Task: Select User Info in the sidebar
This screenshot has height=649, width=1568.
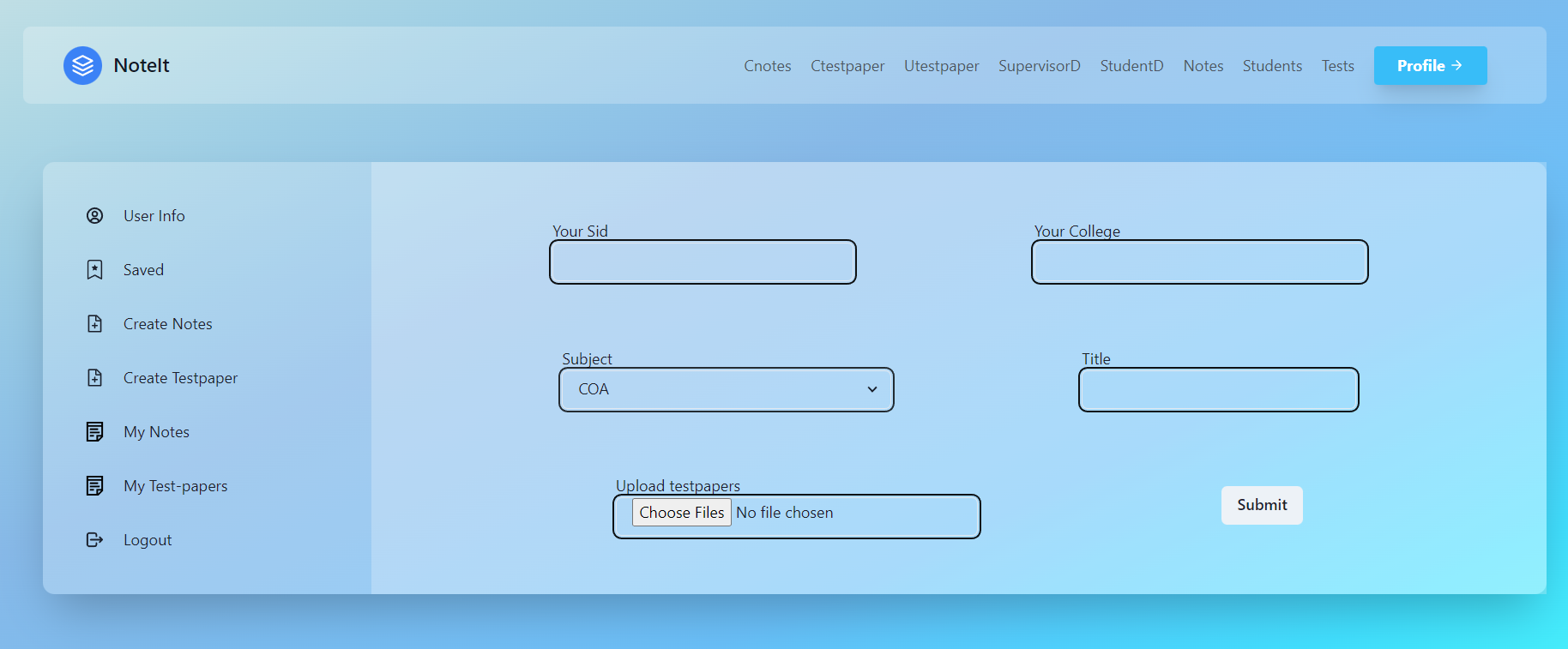Action: tap(154, 216)
